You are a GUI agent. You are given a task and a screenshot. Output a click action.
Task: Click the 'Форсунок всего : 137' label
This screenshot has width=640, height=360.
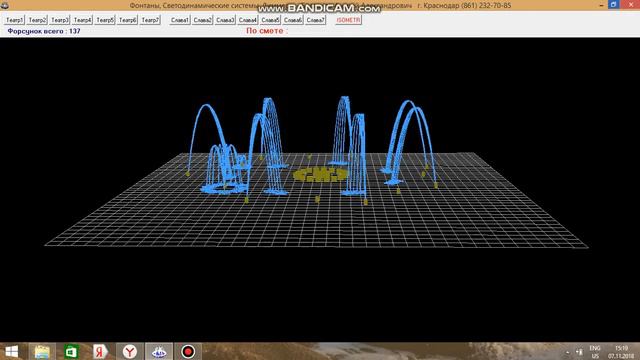[x=44, y=31]
